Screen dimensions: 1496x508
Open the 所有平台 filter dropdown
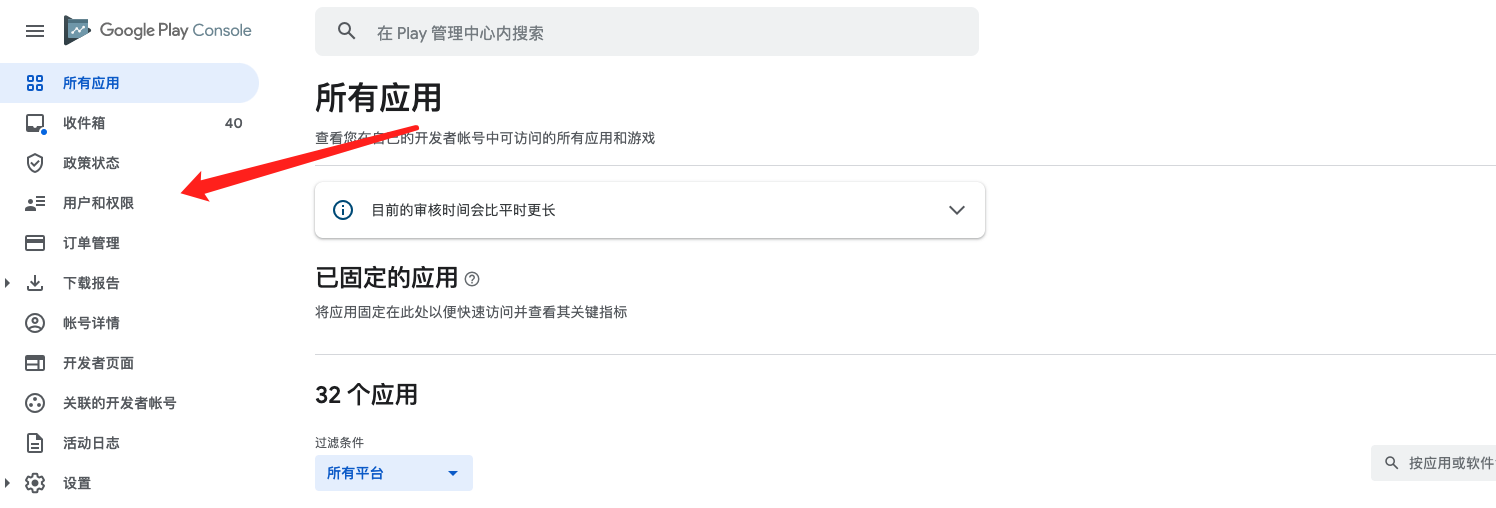click(x=394, y=473)
